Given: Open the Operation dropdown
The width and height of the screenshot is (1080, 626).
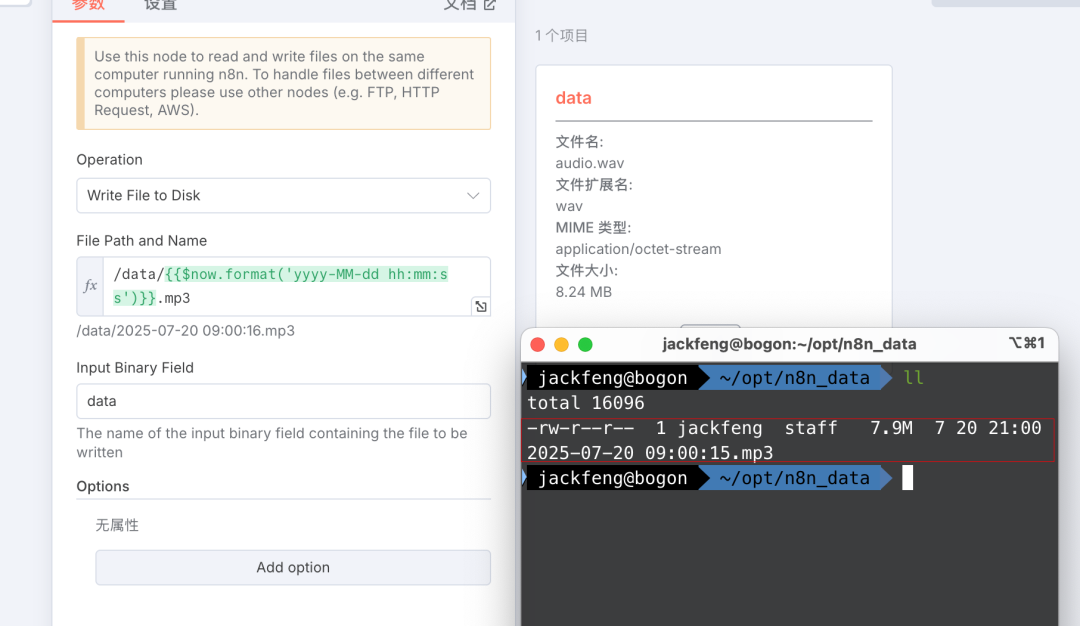Looking at the screenshot, I should [x=283, y=196].
